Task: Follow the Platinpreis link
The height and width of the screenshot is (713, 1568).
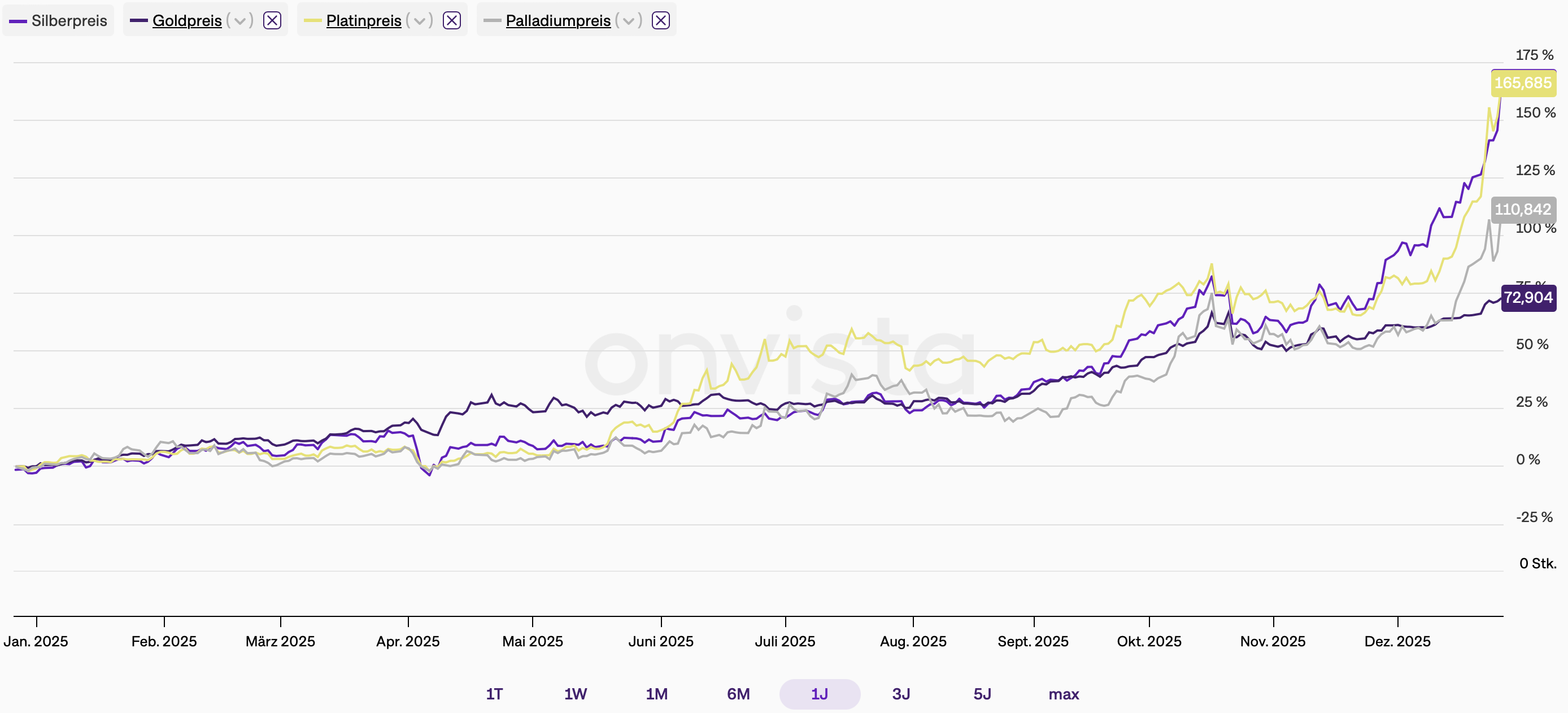Action: point(363,21)
